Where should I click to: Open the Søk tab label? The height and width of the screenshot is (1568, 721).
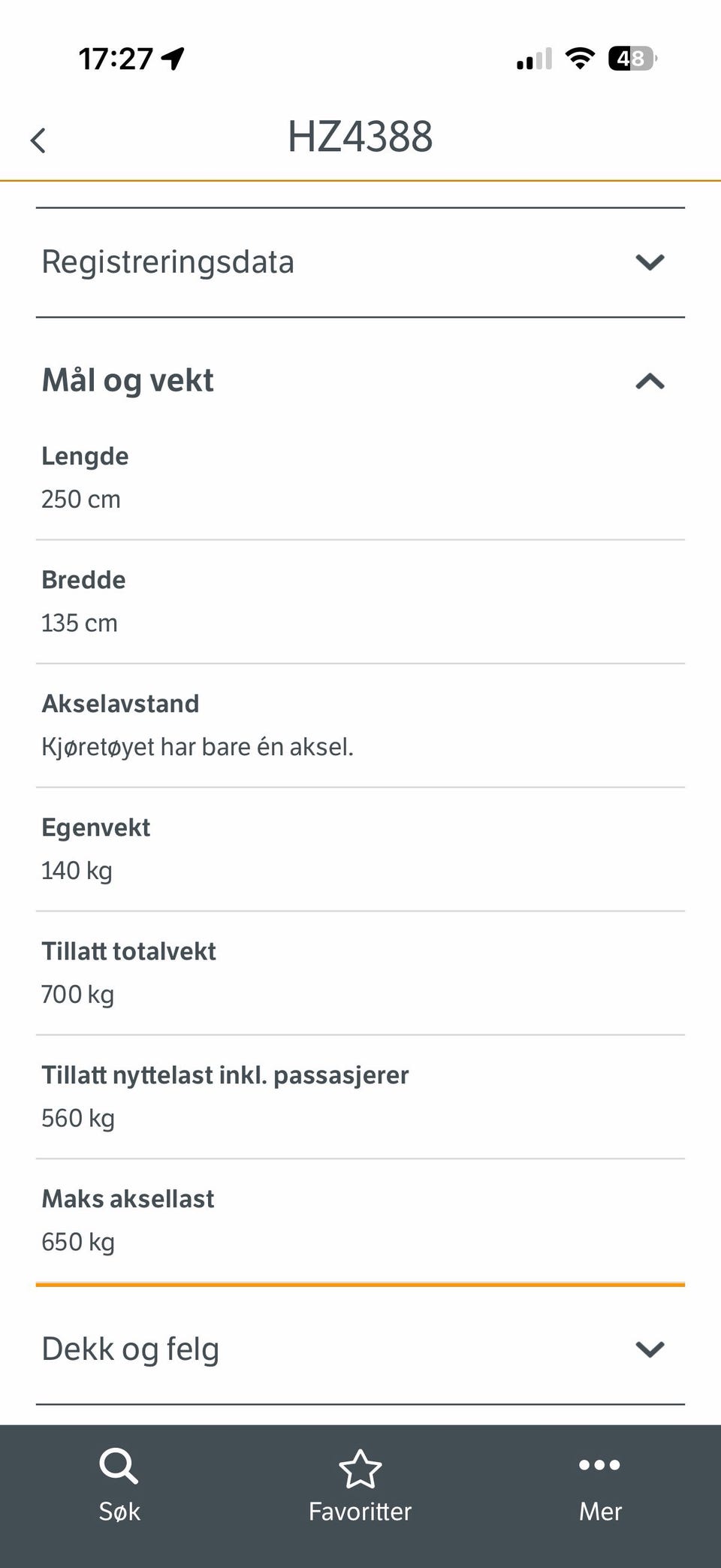click(119, 1512)
